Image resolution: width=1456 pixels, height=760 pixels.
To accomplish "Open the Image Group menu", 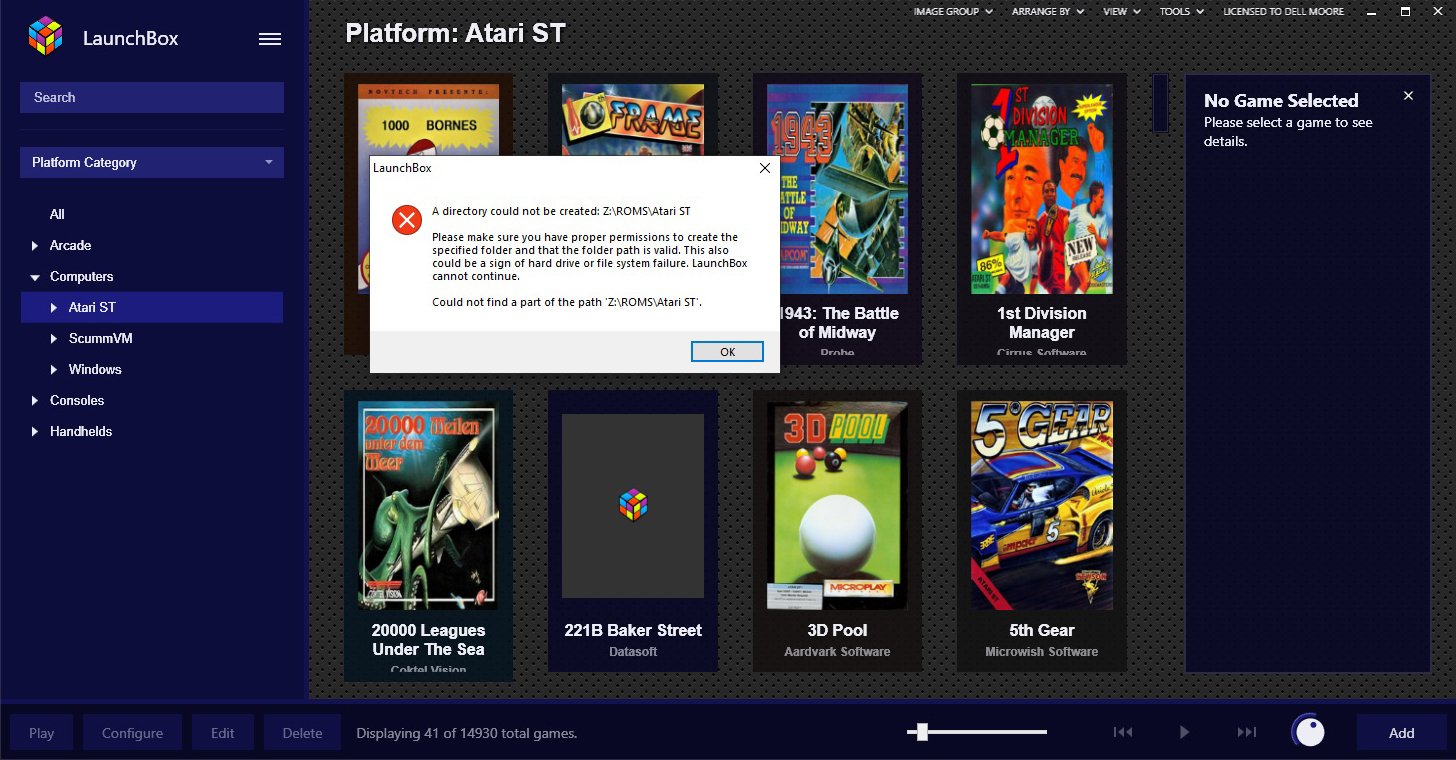I will (953, 11).
